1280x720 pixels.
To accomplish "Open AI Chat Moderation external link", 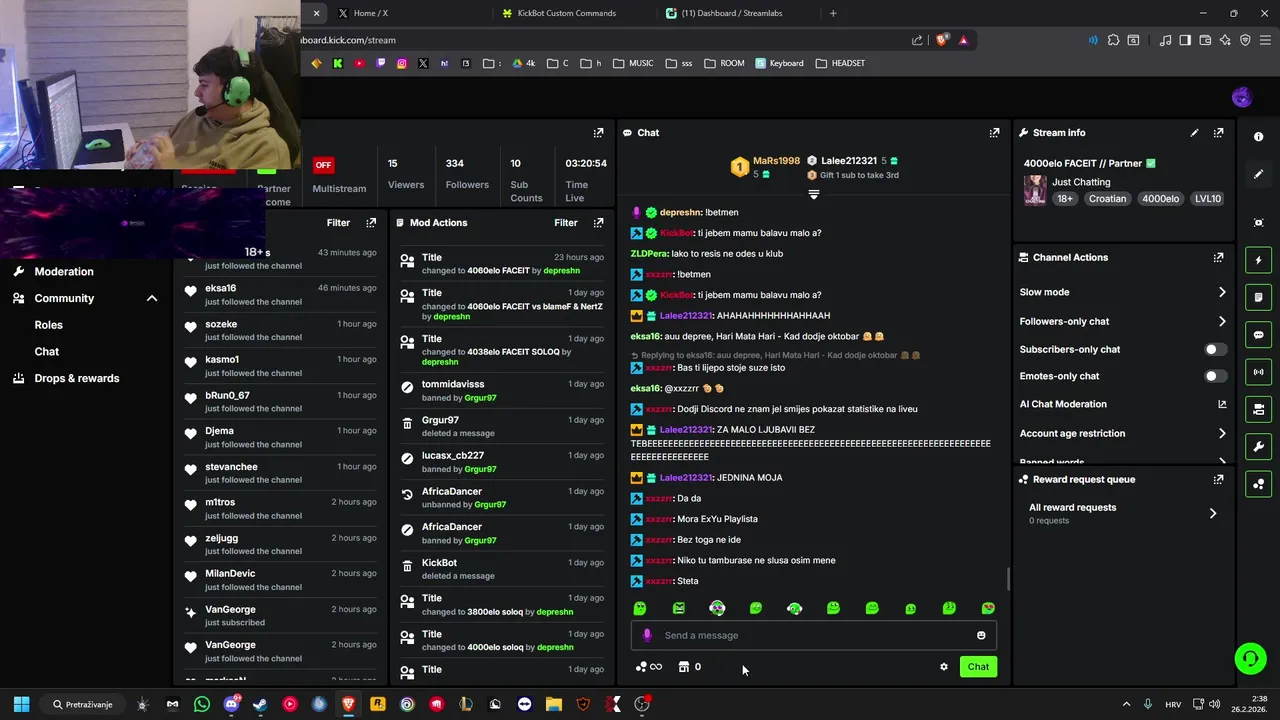I will (1222, 404).
